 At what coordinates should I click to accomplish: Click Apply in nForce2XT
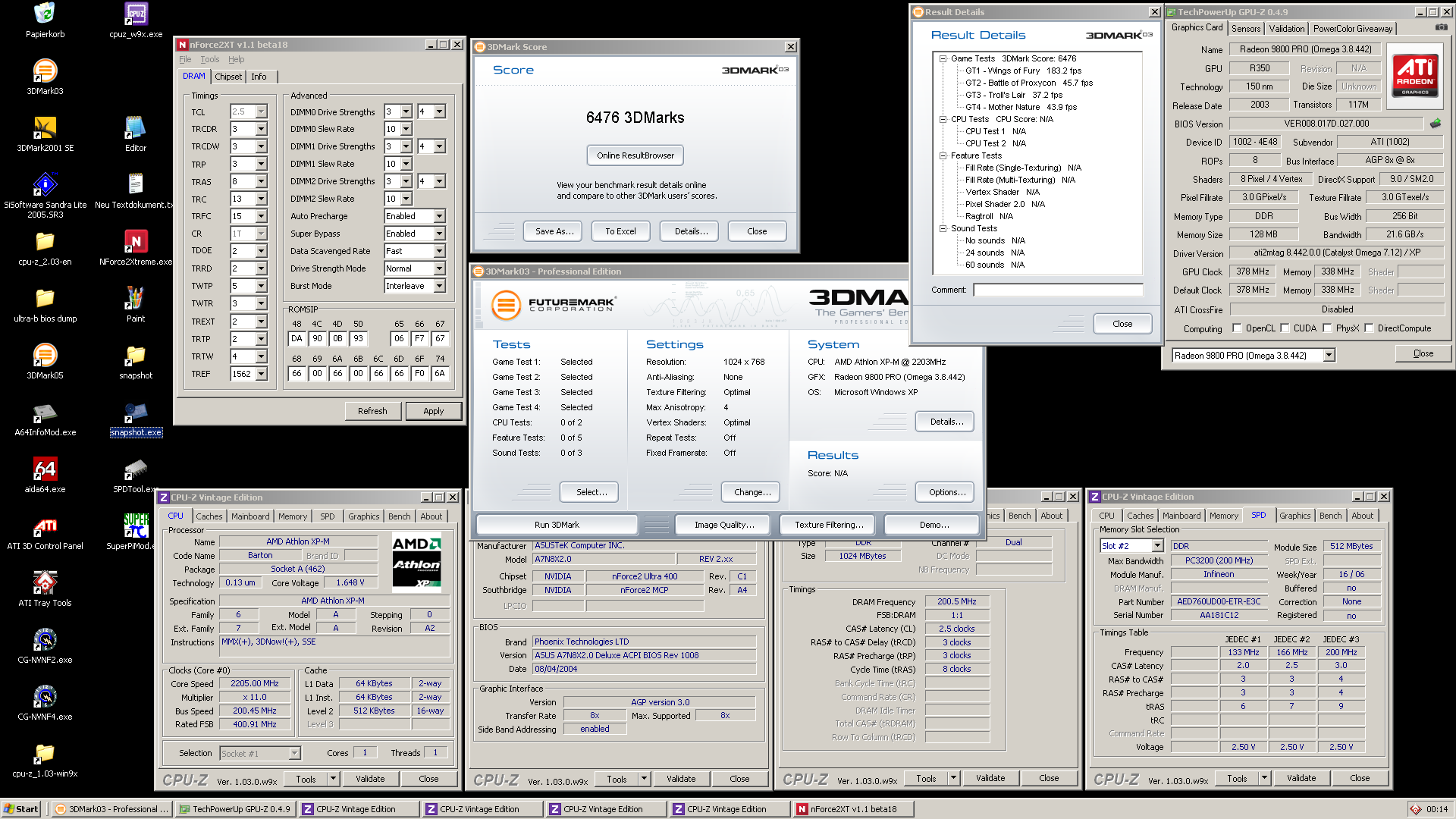click(x=434, y=411)
